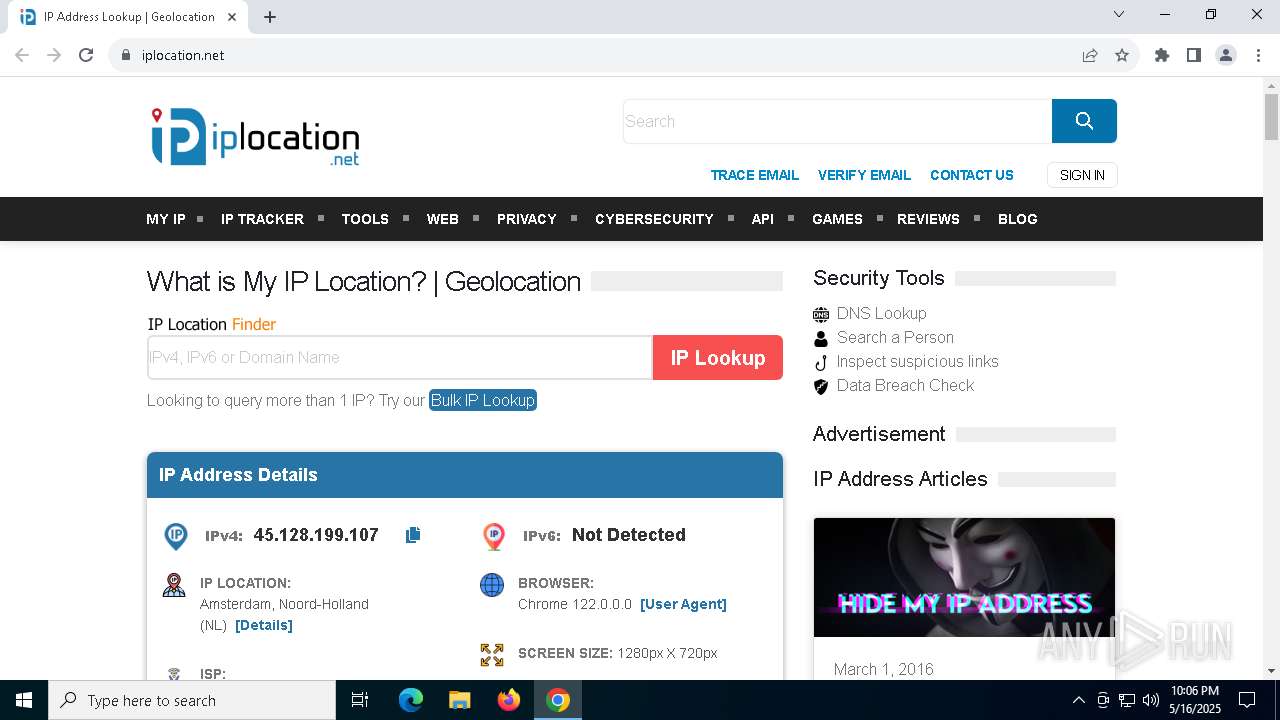Click the Search a Person icon
The image size is (1280, 720).
pos(821,338)
